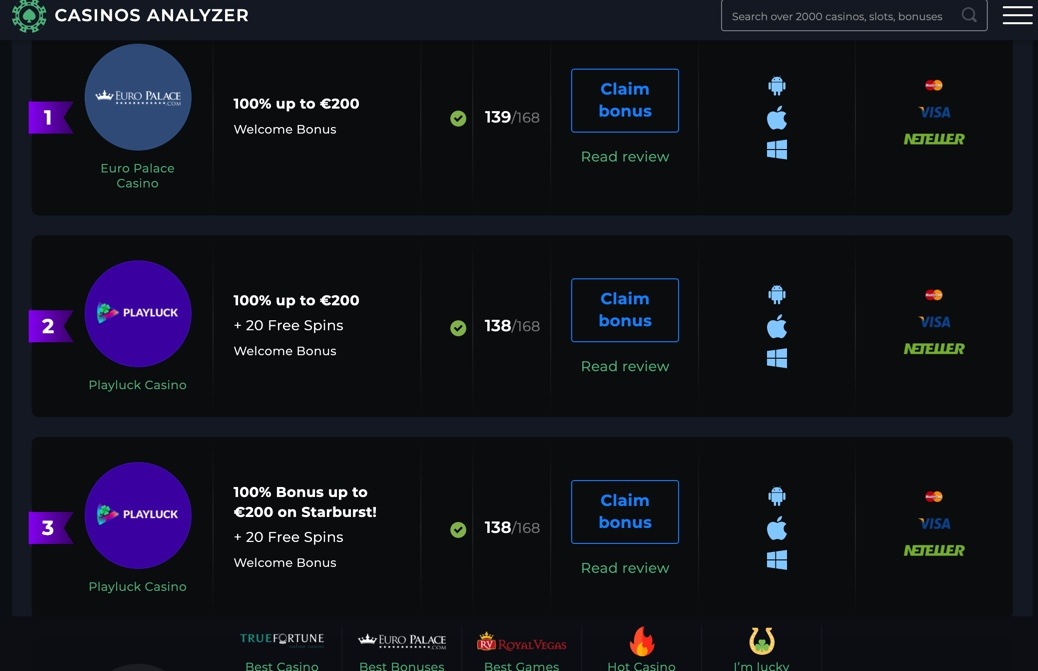Click the rank 2 purple ribbon badge

50,326
